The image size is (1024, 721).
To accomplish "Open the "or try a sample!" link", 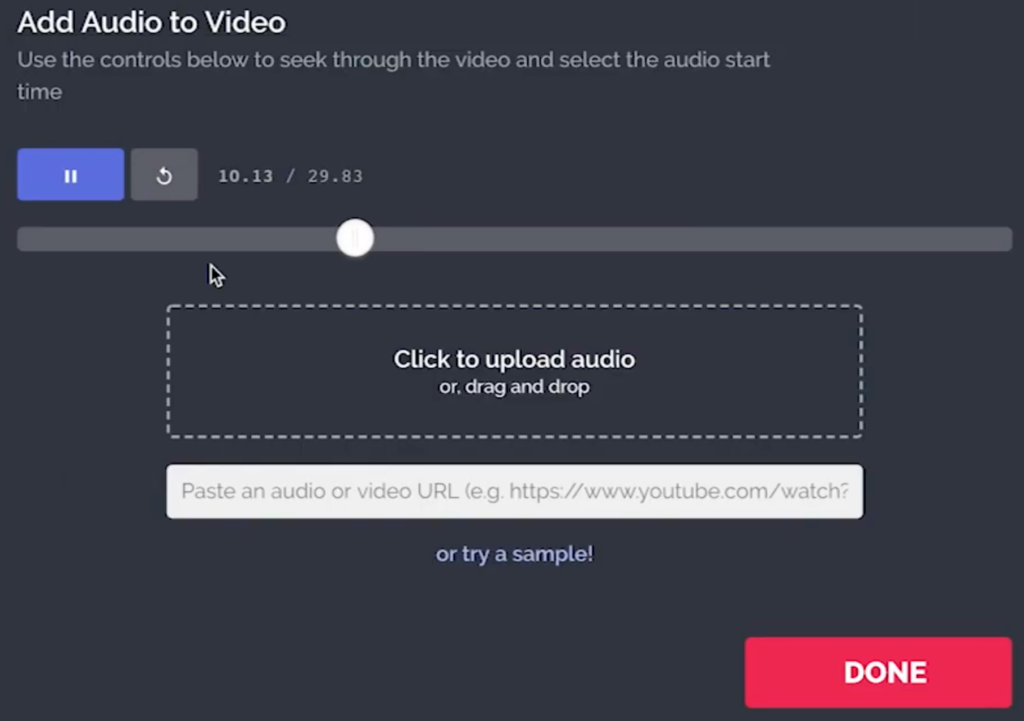I will click(515, 554).
